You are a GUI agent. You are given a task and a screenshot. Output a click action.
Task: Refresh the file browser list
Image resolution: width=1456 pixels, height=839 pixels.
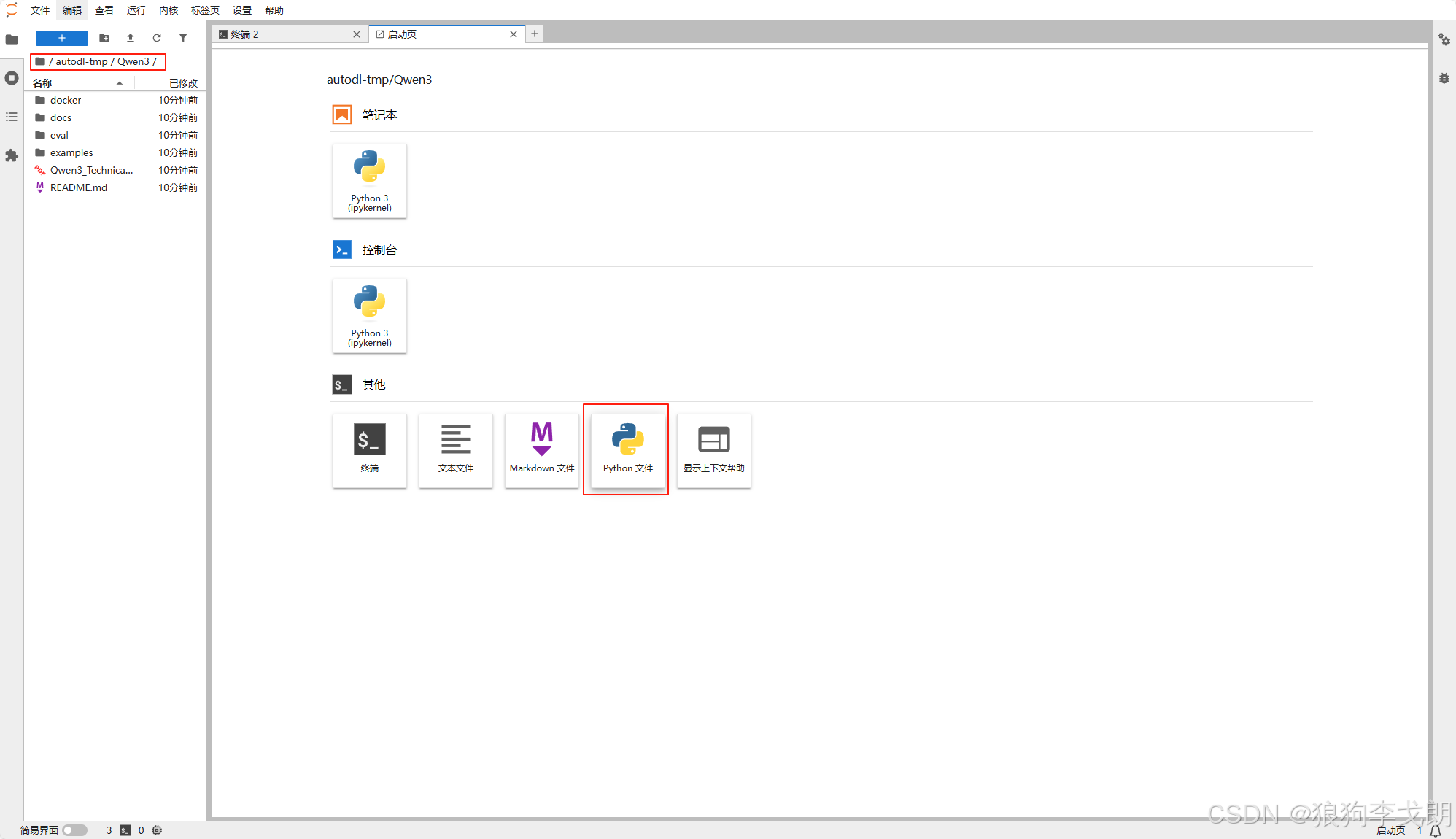[x=157, y=38]
